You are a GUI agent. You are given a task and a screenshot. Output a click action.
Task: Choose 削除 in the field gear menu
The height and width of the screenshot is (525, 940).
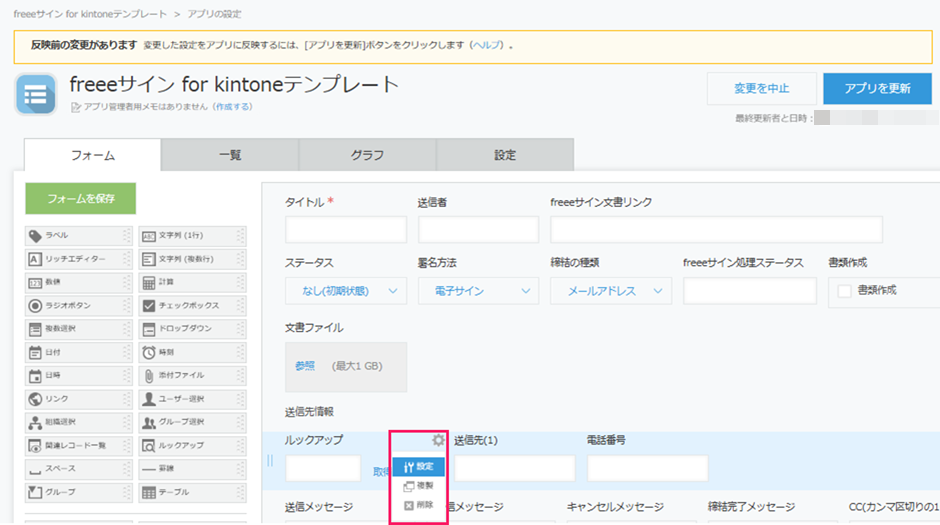point(418,505)
